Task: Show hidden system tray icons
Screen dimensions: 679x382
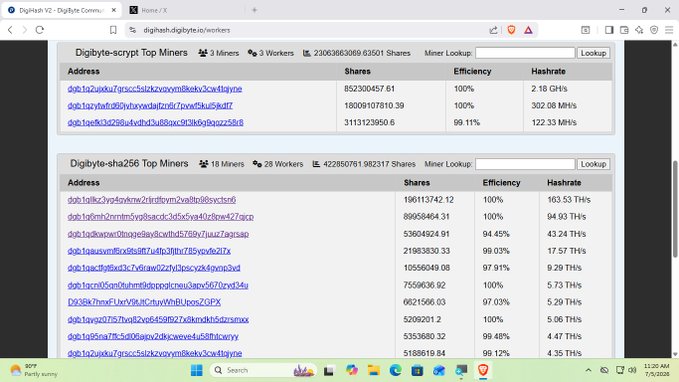Action: click(x=588, y=370)
